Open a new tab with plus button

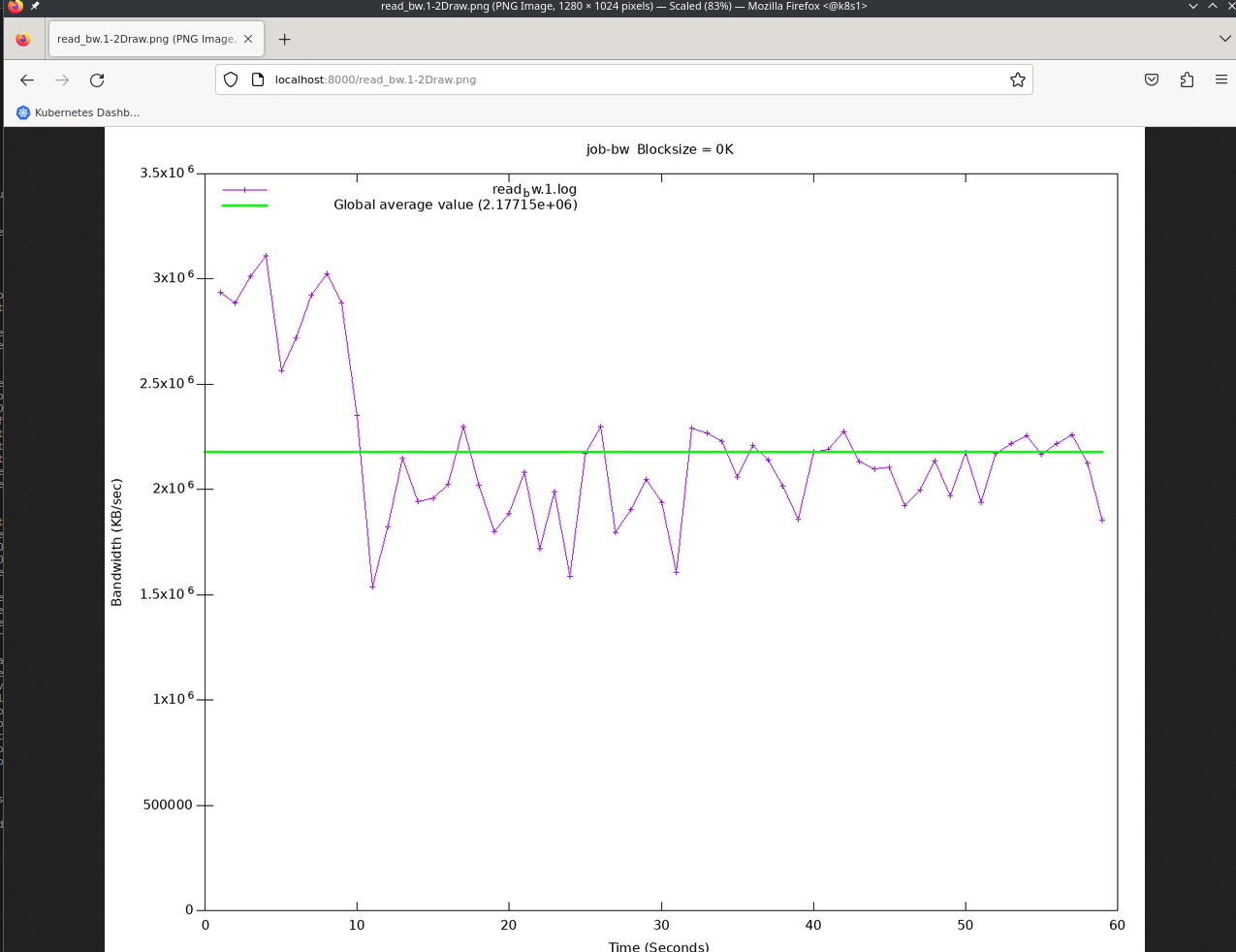(284, 39)
